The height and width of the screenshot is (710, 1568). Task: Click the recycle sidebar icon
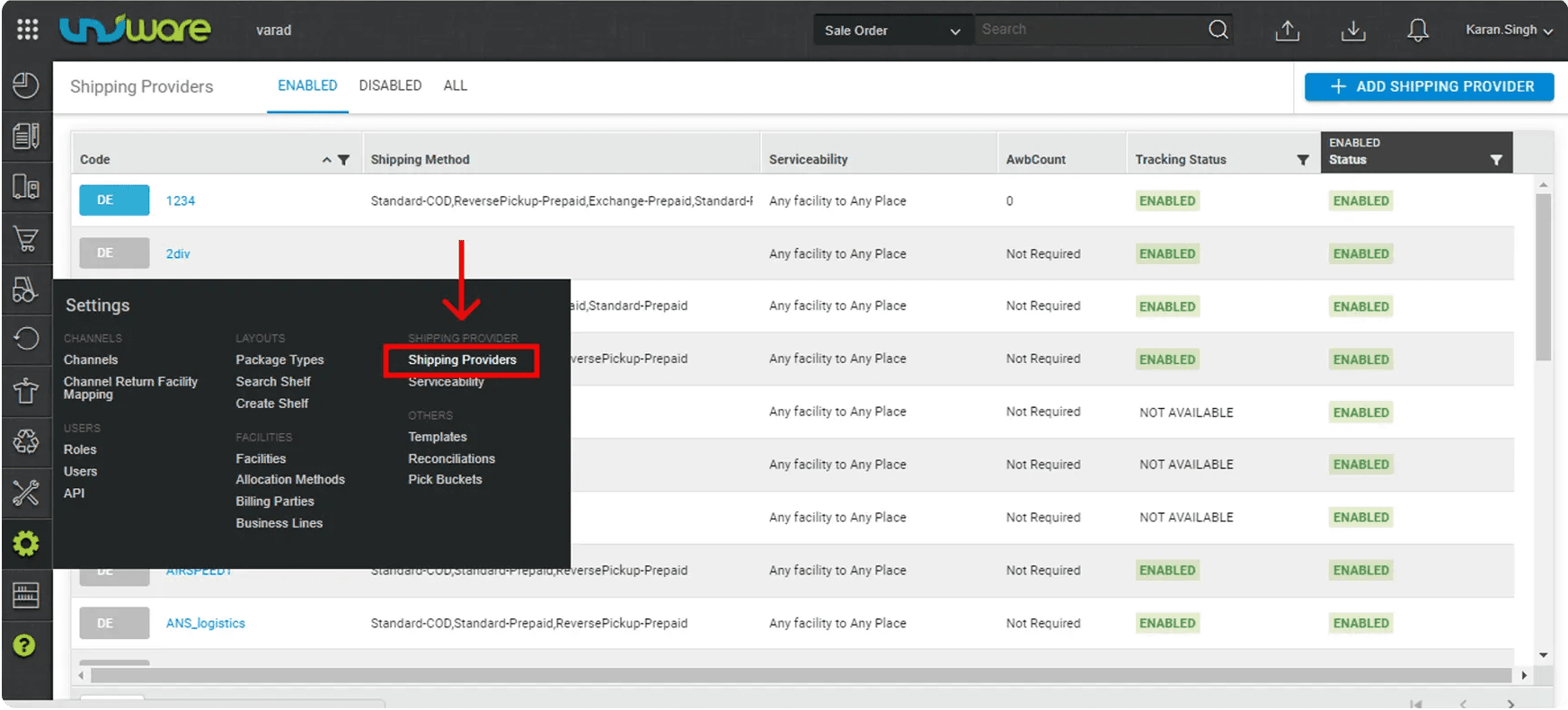(x=26, y=441)
